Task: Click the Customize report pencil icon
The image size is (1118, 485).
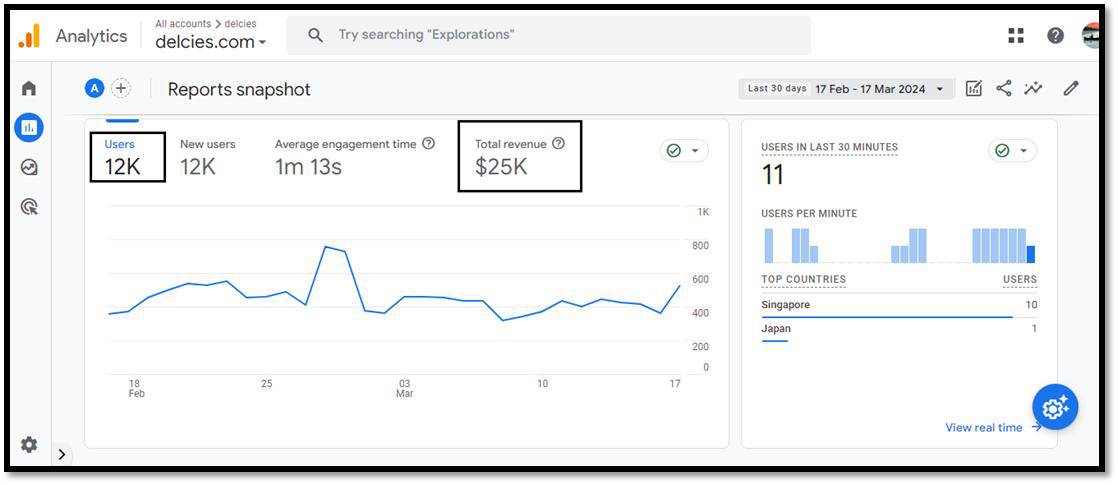Action: [x=1071, y=89]
